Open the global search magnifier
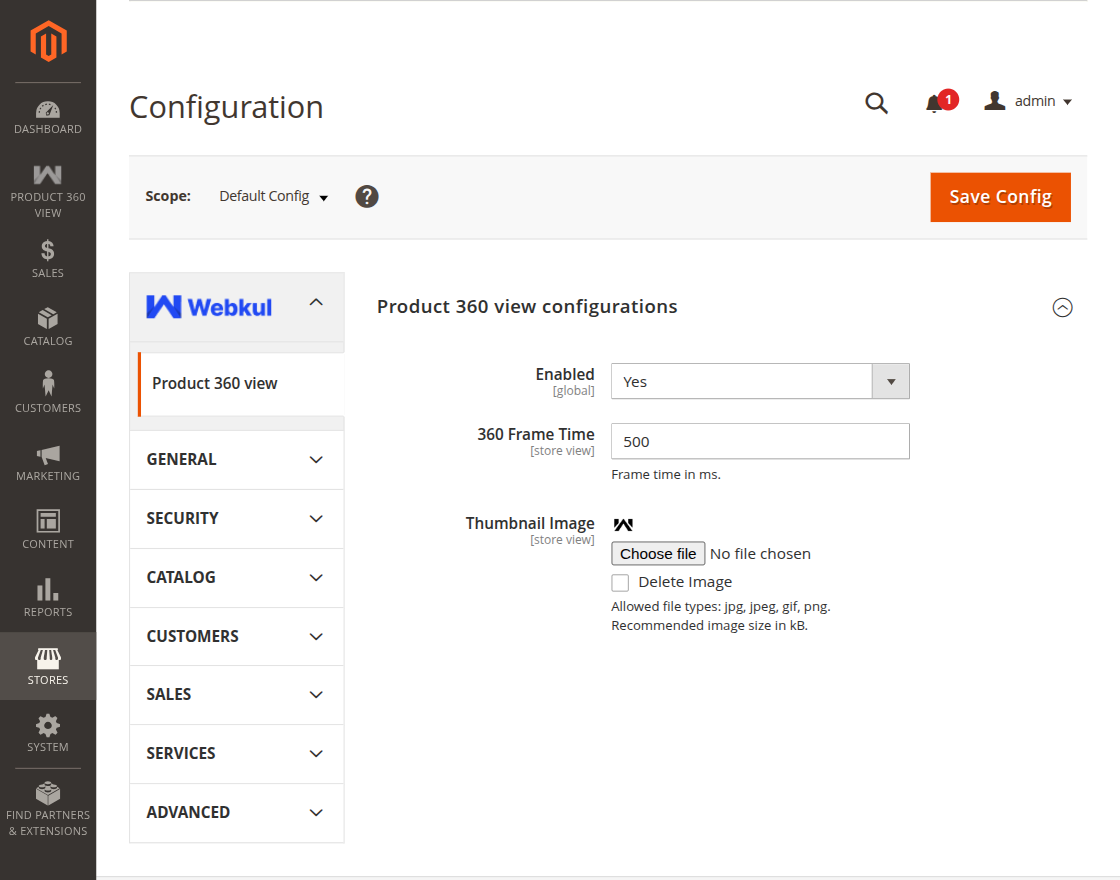This screenshot has height=880, width=1120. click(876, 102)
